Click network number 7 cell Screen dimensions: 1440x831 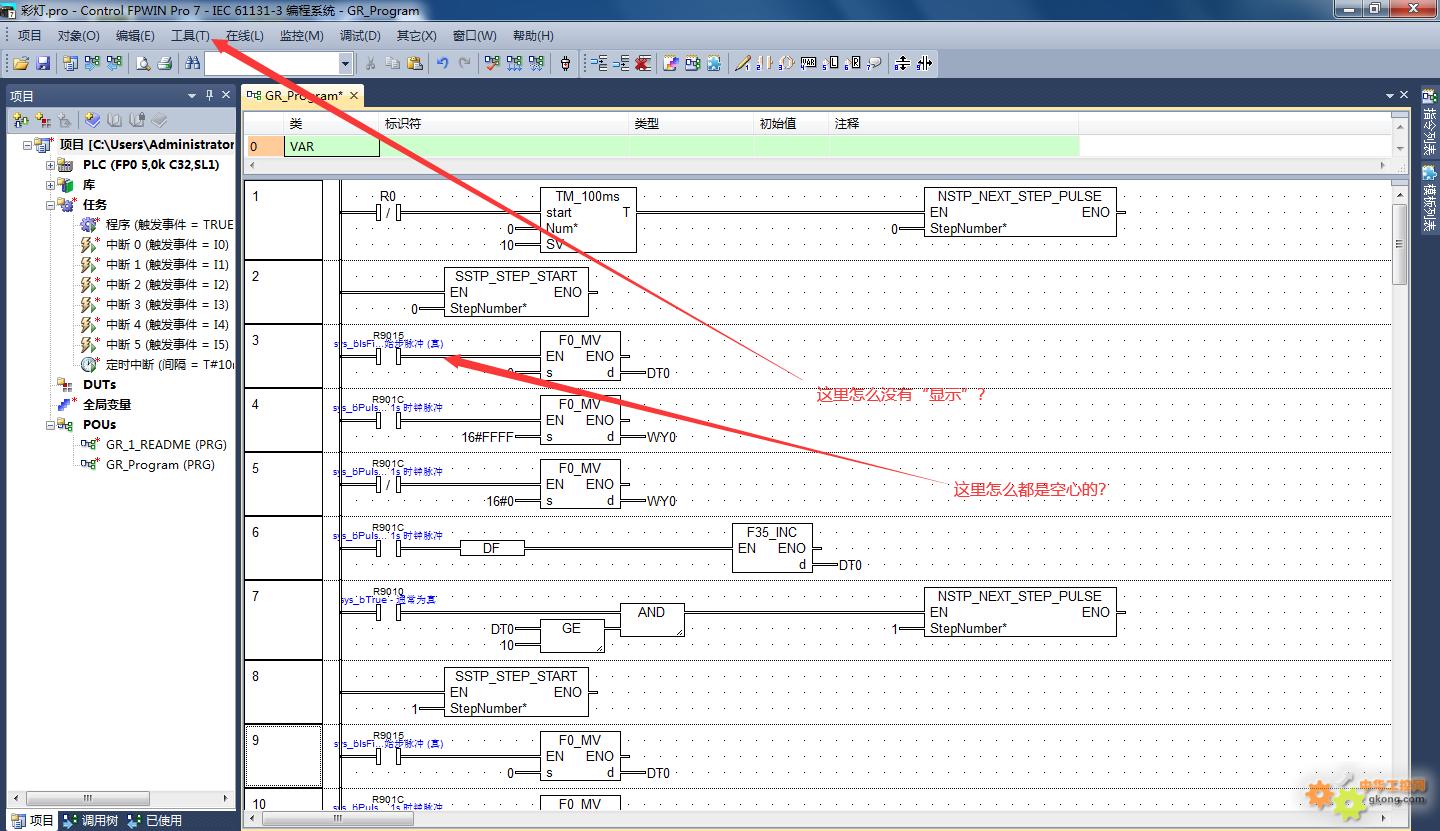tap(283, 619)
